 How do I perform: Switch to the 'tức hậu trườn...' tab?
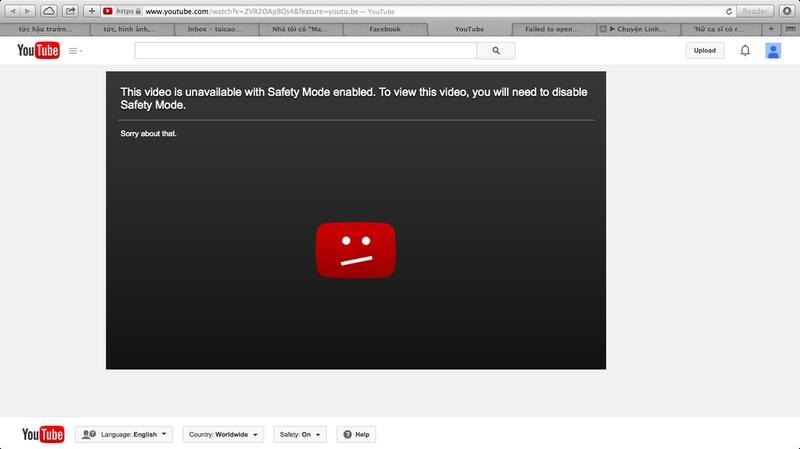coord(45,29)
